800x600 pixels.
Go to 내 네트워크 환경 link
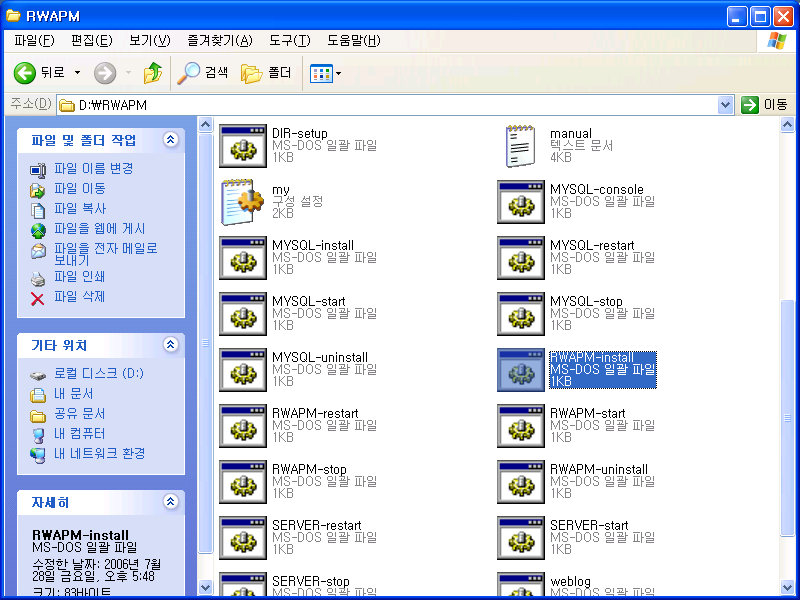coord(99,453)
